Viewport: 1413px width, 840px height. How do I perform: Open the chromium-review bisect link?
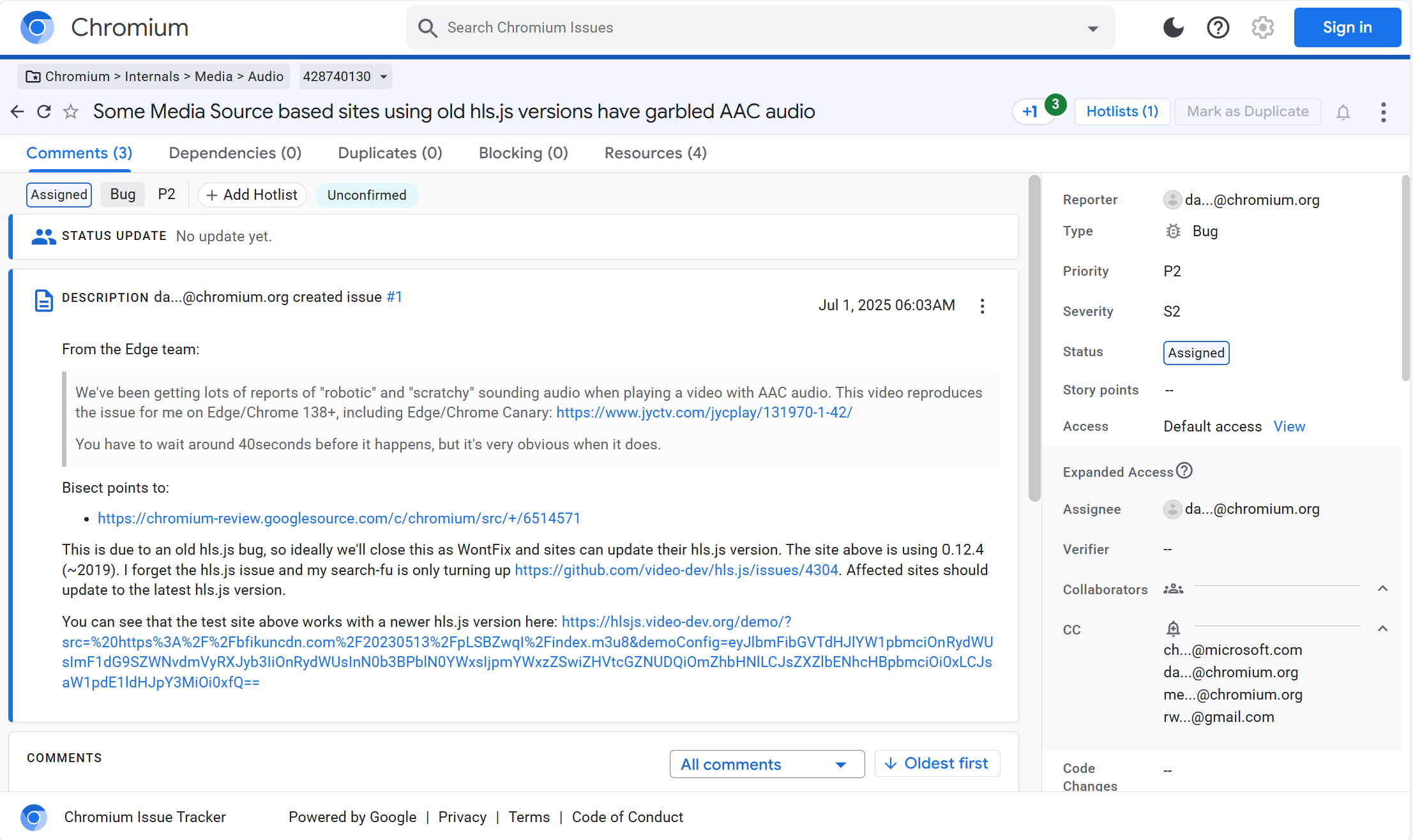[338, 518]
